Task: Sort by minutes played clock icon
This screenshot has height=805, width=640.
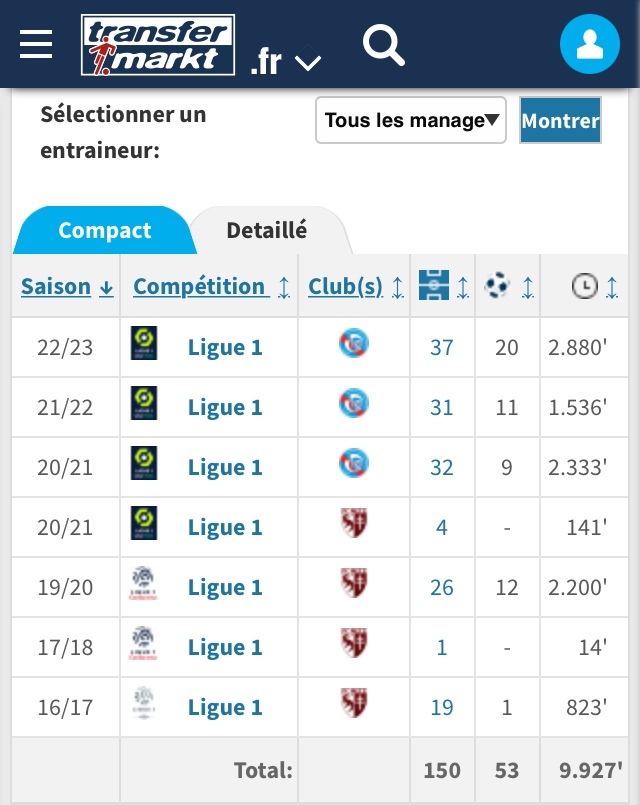Action: tap(584, 286)
